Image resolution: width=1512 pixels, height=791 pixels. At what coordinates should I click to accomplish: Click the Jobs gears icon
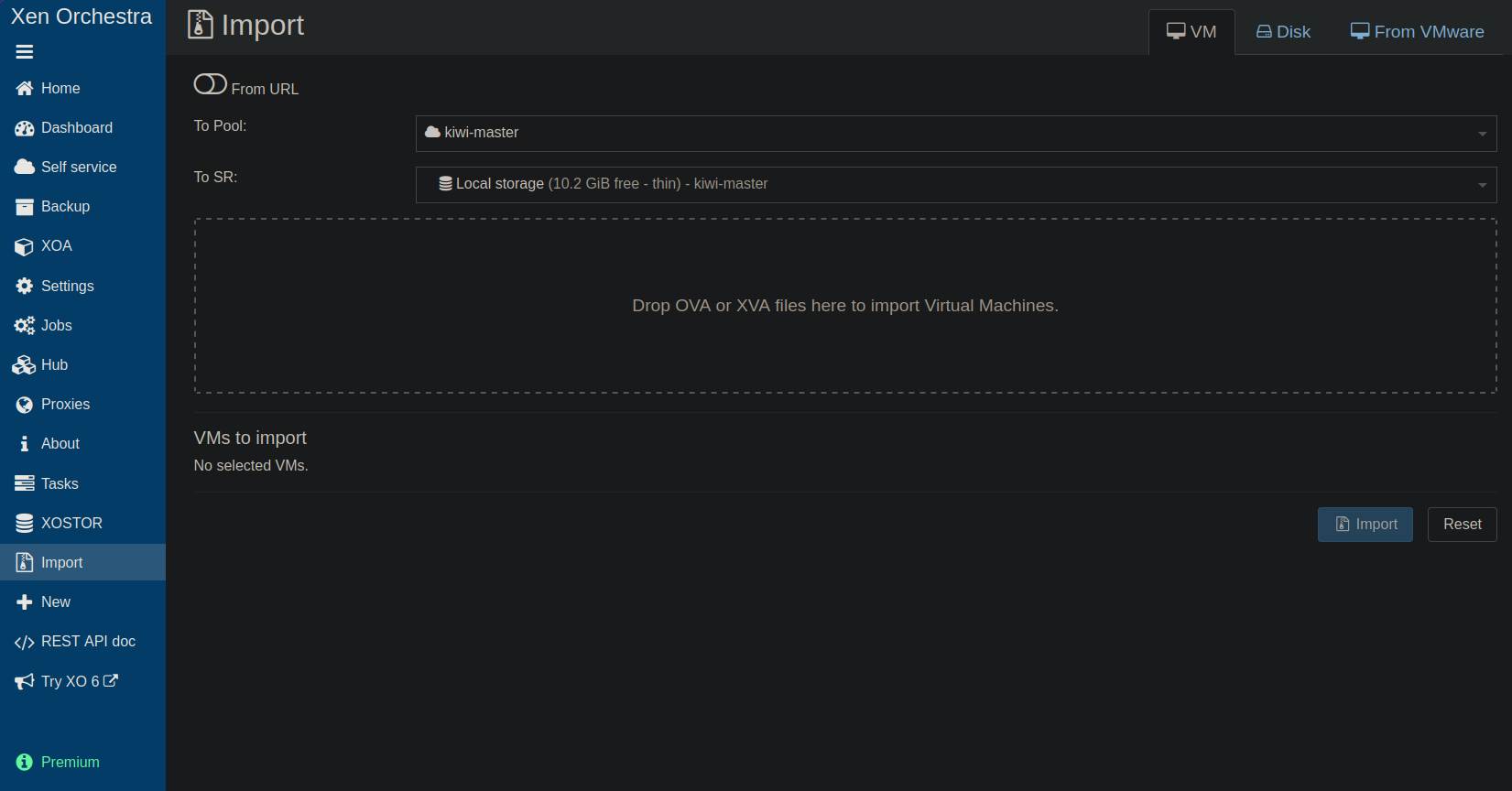25,325
